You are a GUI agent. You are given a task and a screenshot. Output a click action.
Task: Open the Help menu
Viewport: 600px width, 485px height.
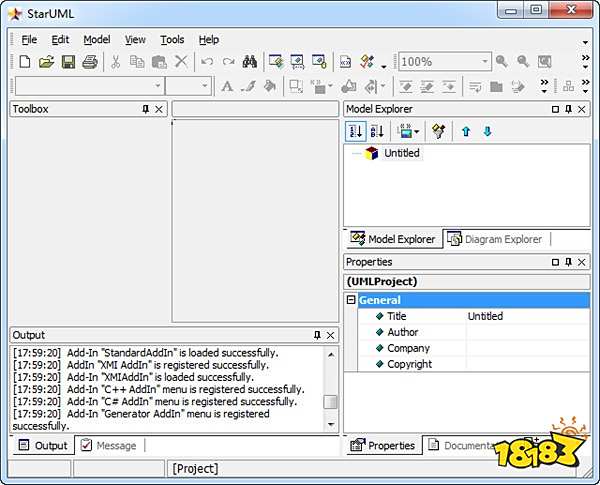[209, 40]
